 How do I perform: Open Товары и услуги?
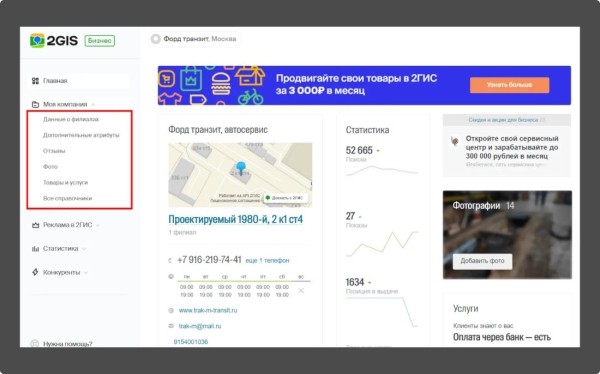point(65,182)
